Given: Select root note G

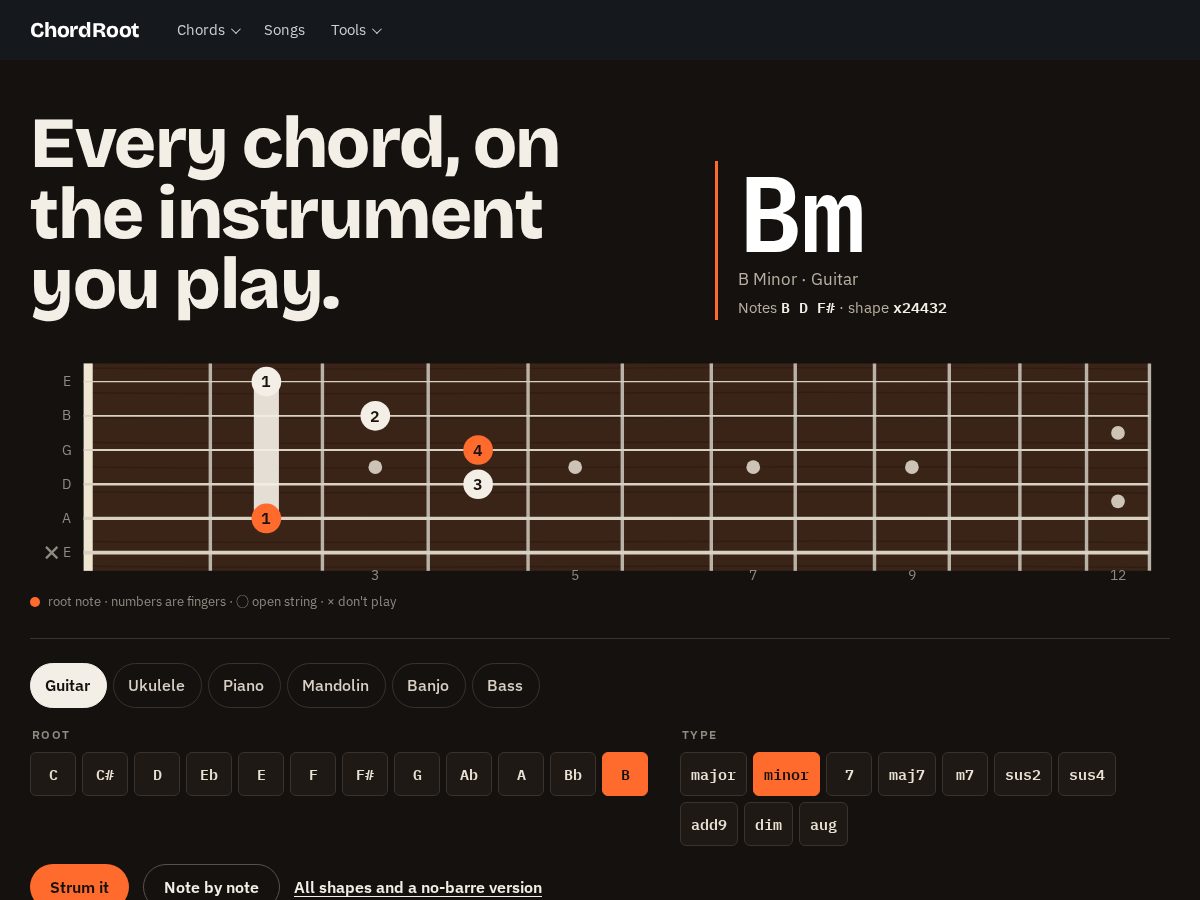Looking at the screenshot, I should [417, 774].
